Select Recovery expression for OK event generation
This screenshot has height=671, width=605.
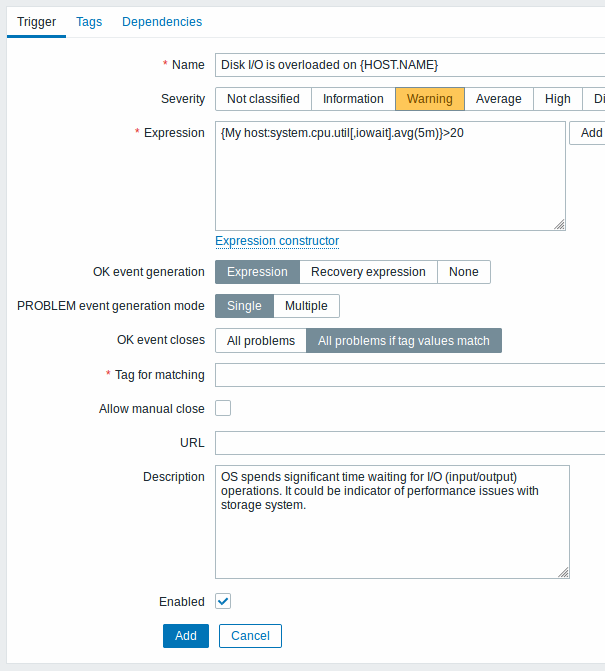368,272
